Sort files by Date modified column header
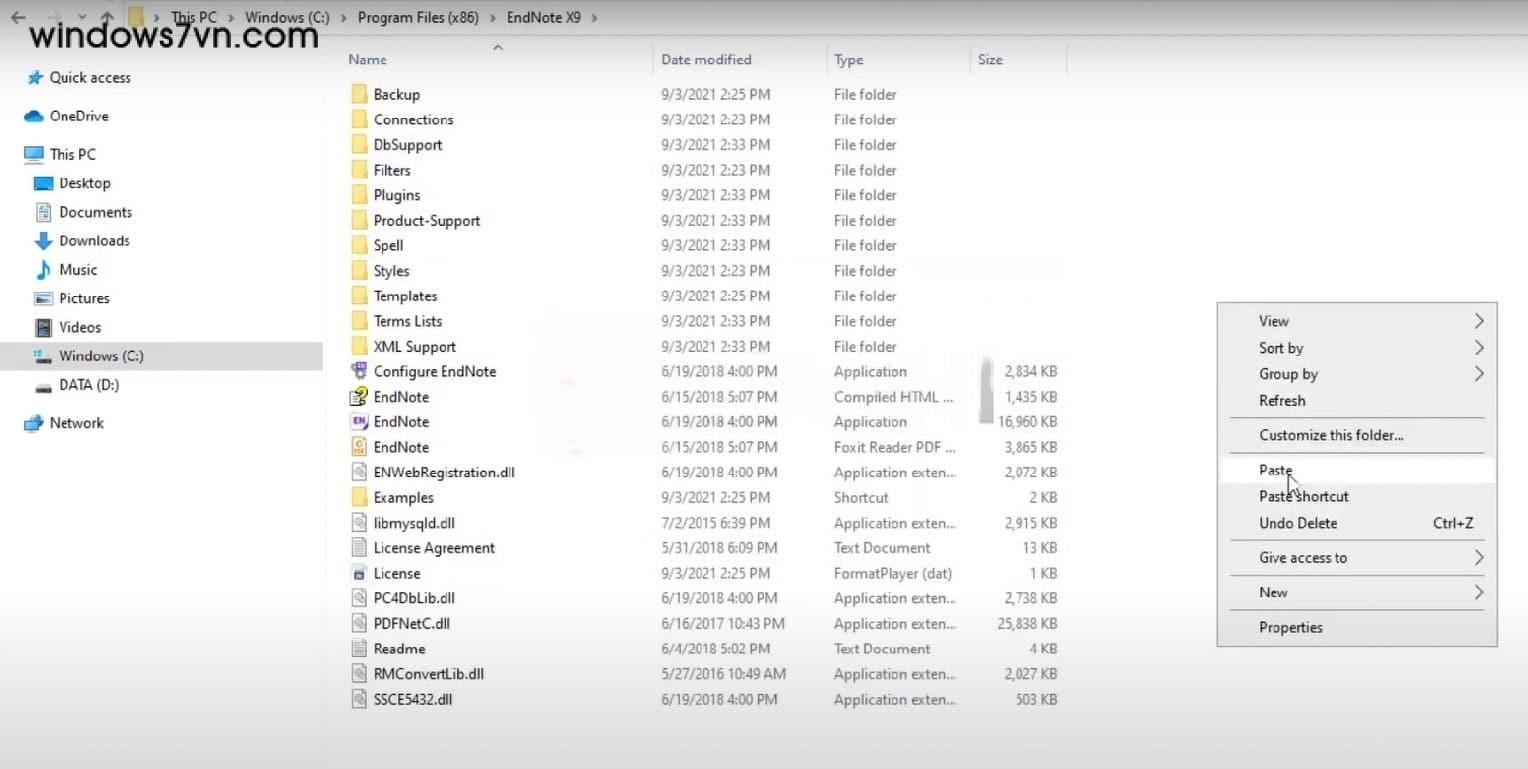This screenshot has height=769, width=1528. tap(706, 60)
